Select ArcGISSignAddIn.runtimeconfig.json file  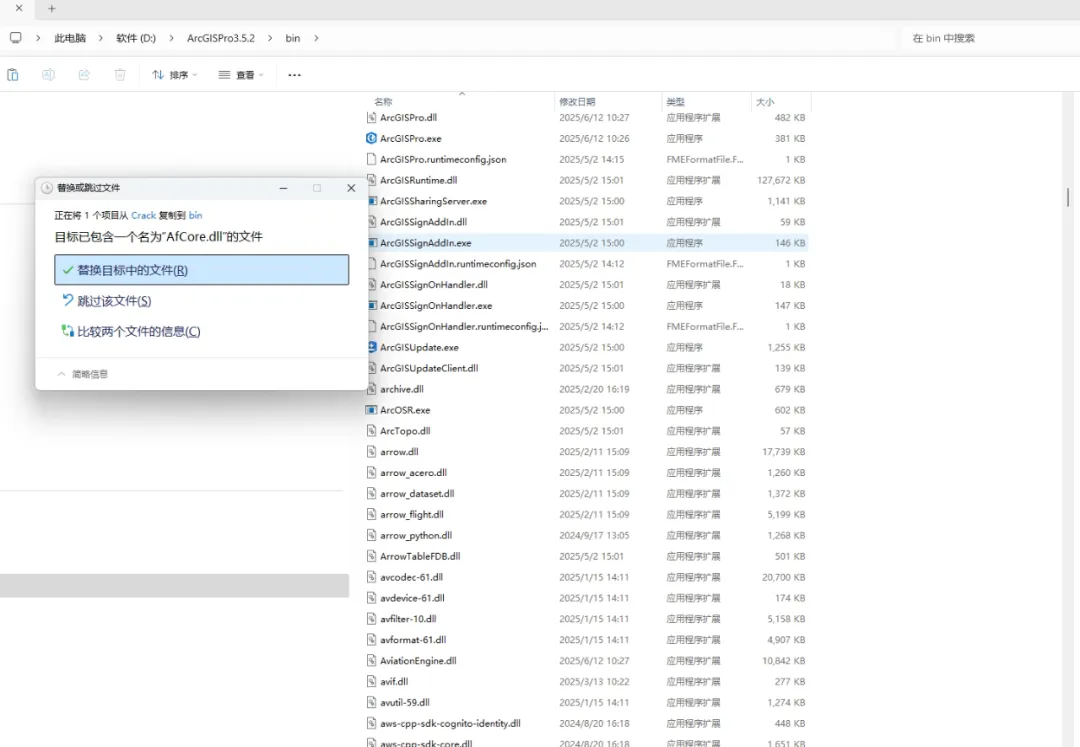pos(458,264)
